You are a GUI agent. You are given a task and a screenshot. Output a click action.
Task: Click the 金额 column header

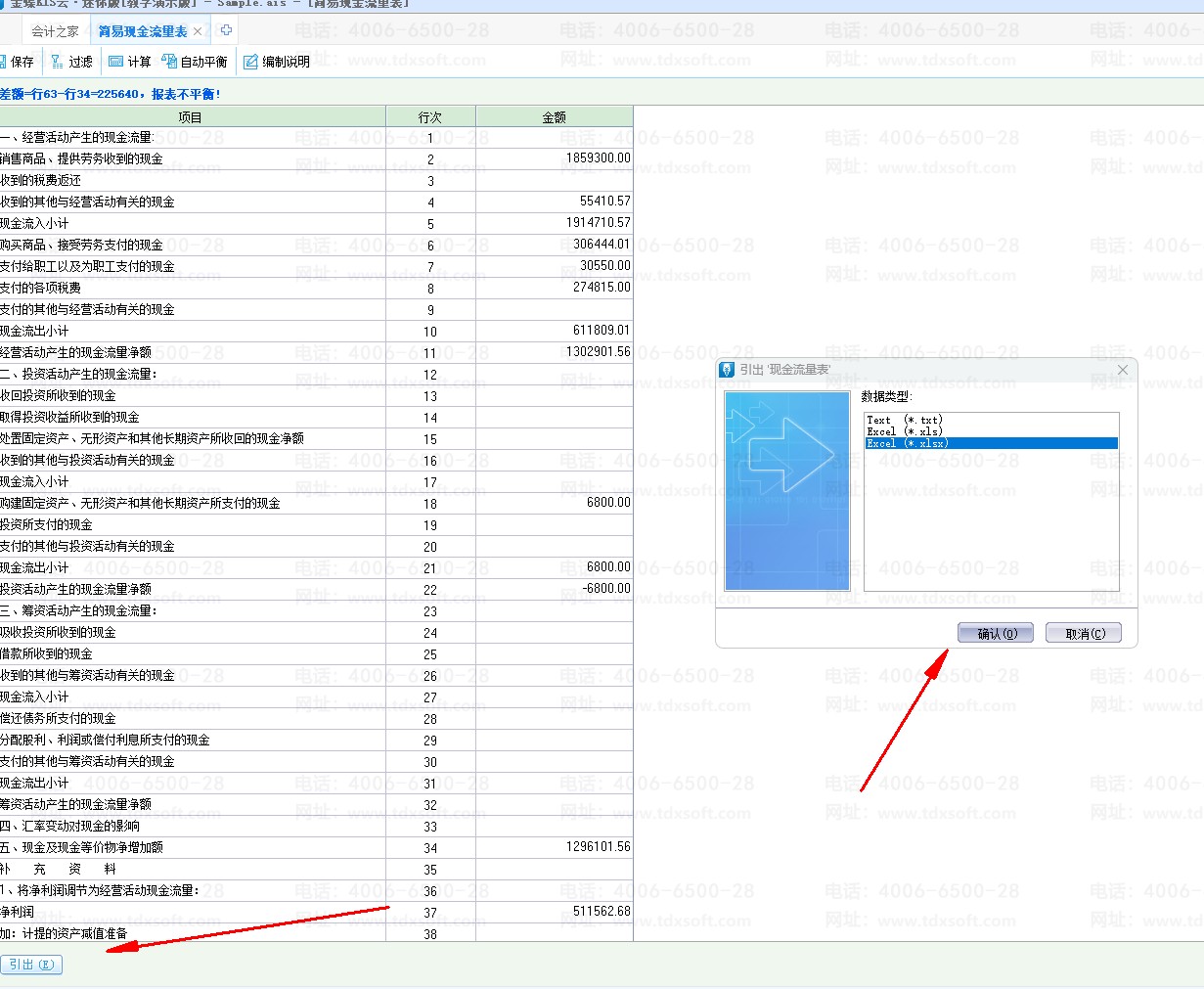pos(554,117)
